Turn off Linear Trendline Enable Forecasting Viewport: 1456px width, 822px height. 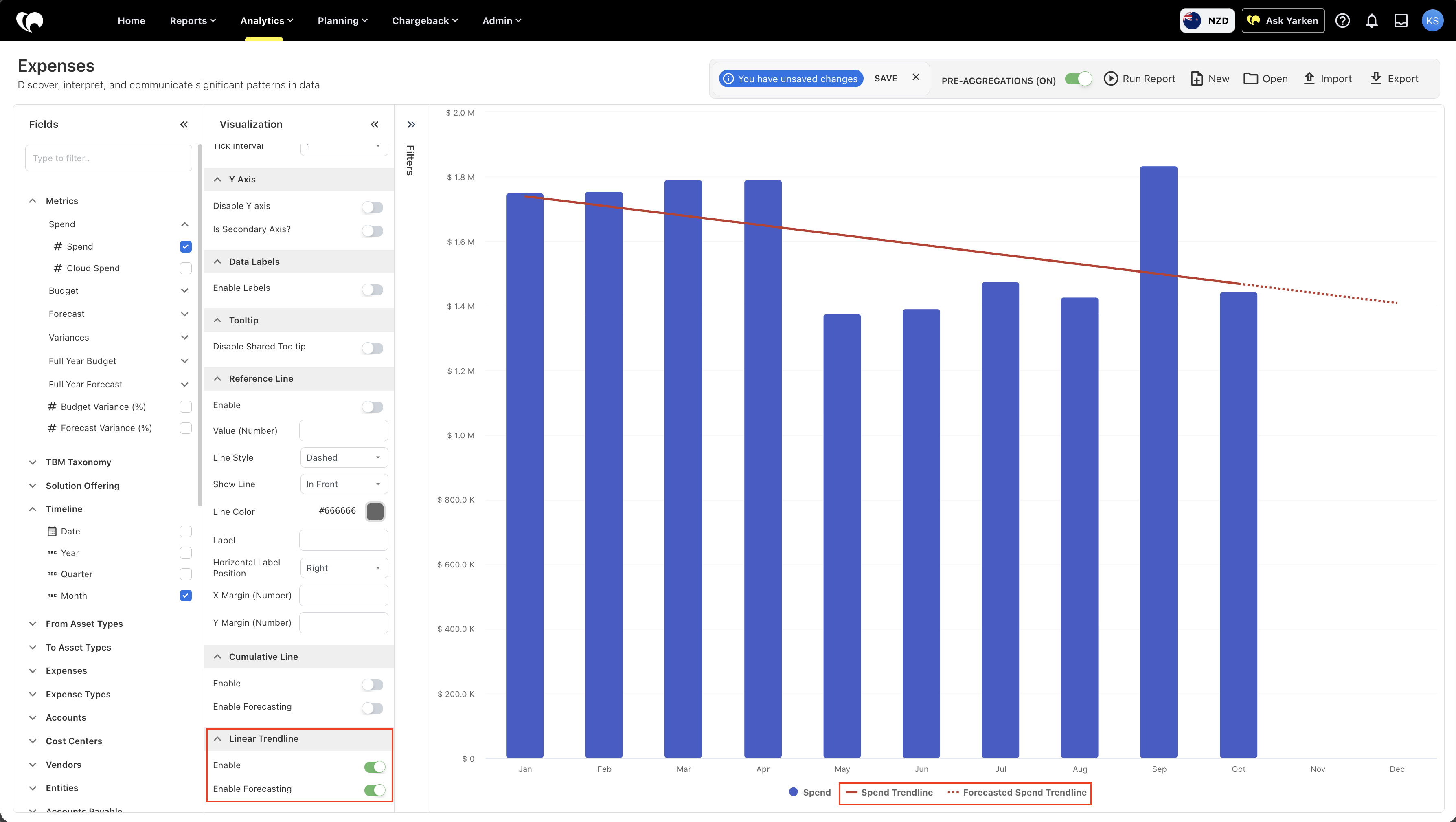click(x=375, y=790)
